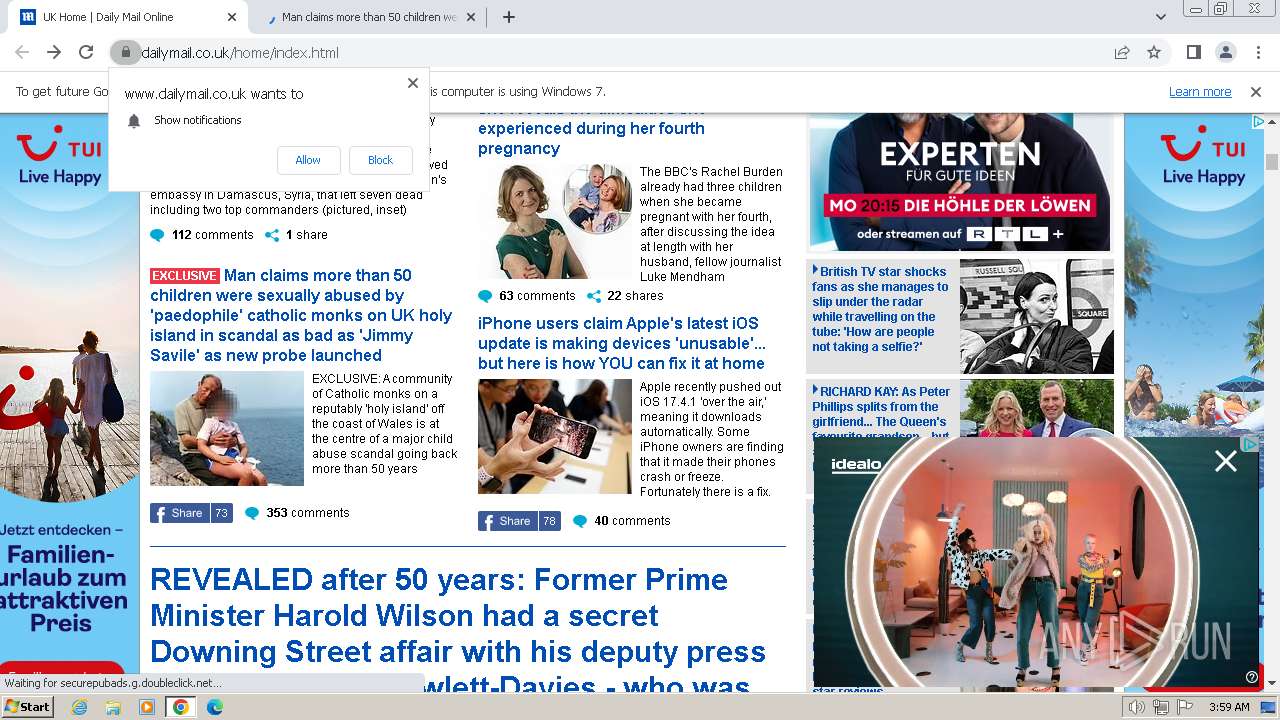Open British TV star tube story
Image resolution: width=1280 pixels, height=720 pixels.
(x=880, y=309)
